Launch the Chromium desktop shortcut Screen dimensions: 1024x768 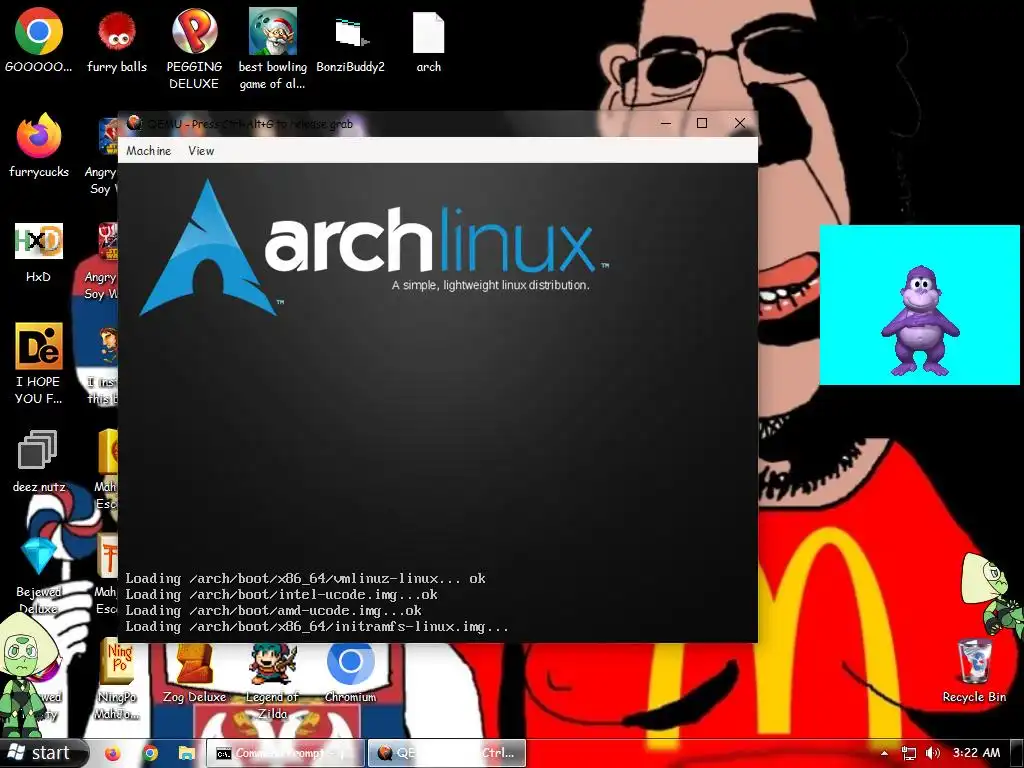pyautogui.click(x=351, y=673)
